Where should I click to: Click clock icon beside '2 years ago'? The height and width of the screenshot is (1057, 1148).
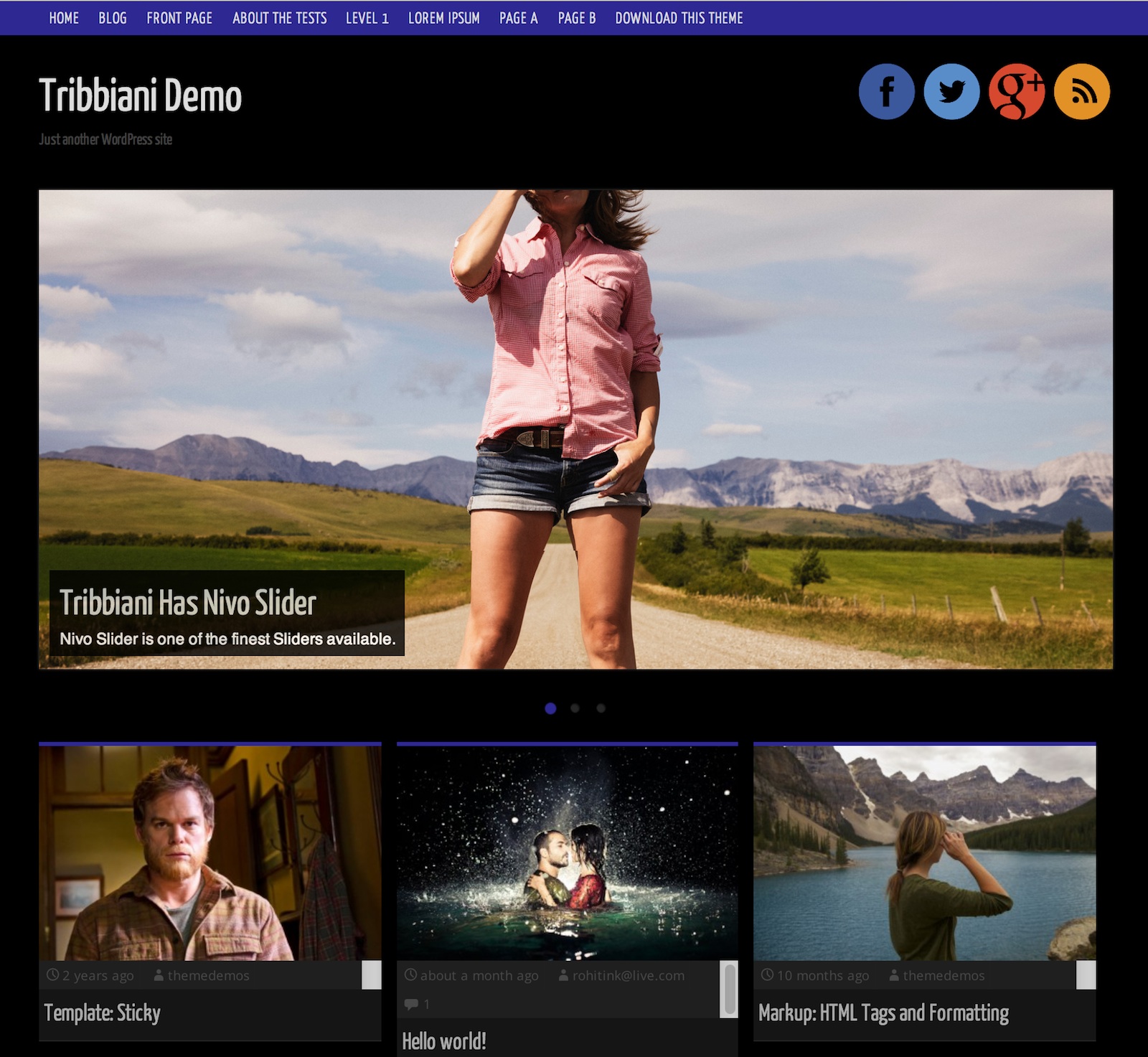(52, 975)
